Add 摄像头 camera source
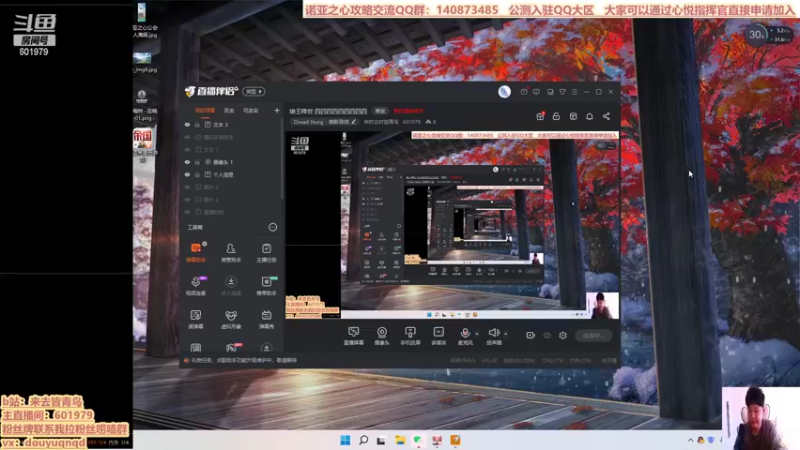The height and width of the screenshot is (450, 800). [x=382, y=336]
